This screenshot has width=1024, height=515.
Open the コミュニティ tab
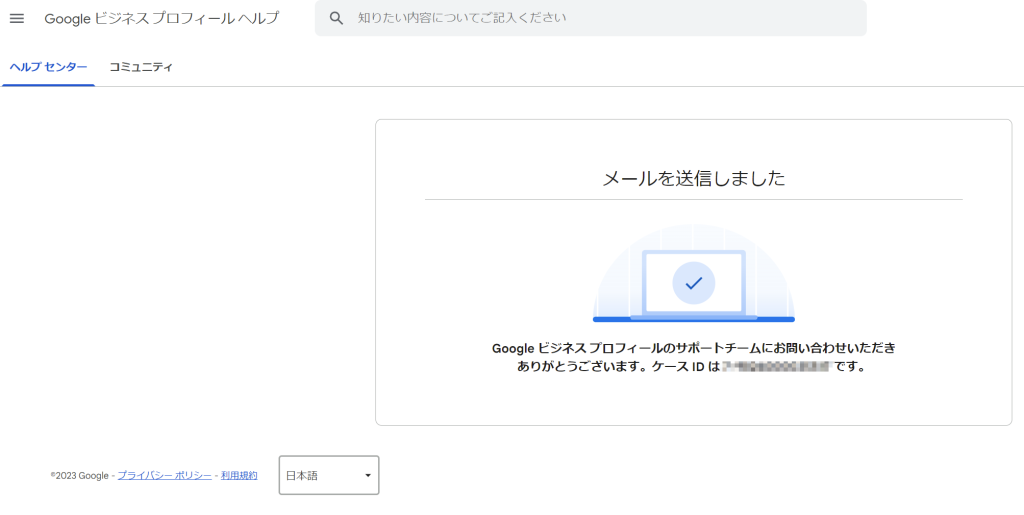coord(141,67)
